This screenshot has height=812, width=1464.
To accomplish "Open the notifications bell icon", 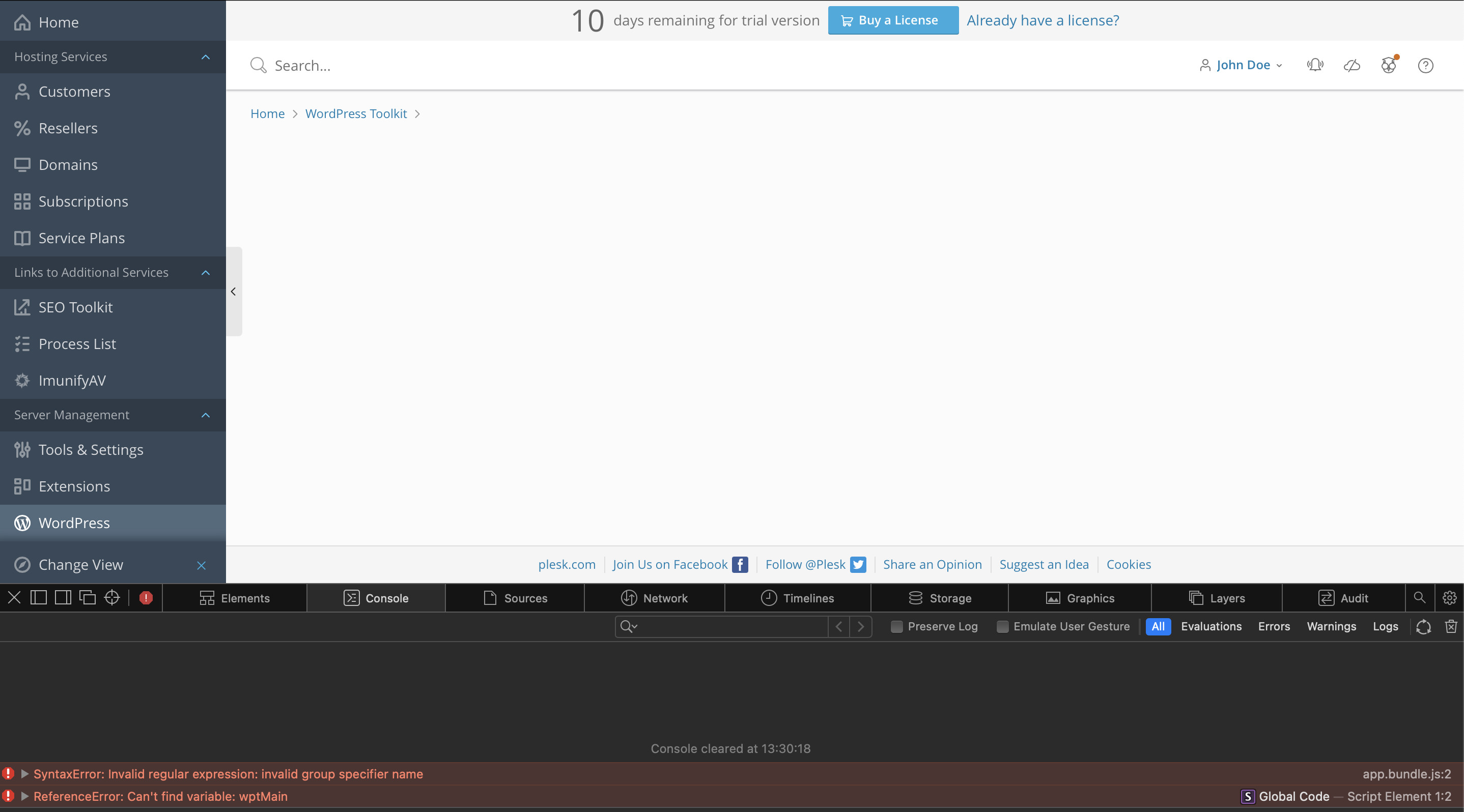I will 1314,65.
